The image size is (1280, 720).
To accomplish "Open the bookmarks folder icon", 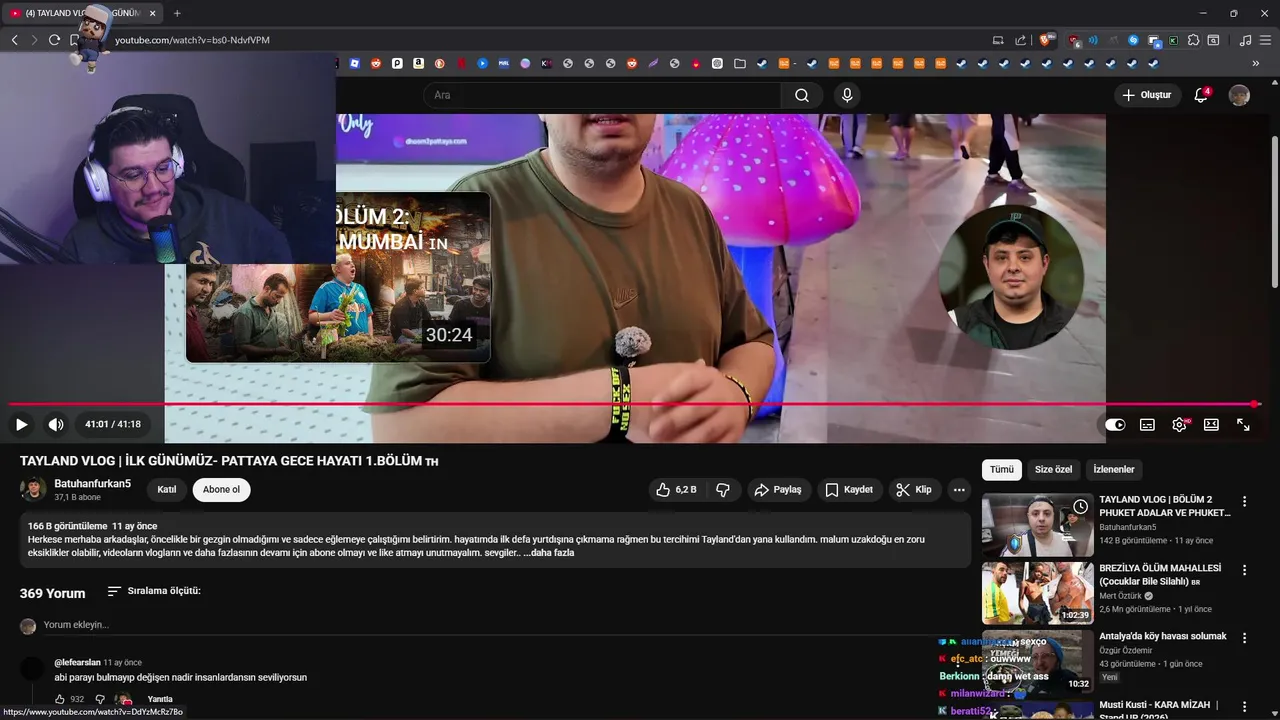I will (x=739, y=63).
